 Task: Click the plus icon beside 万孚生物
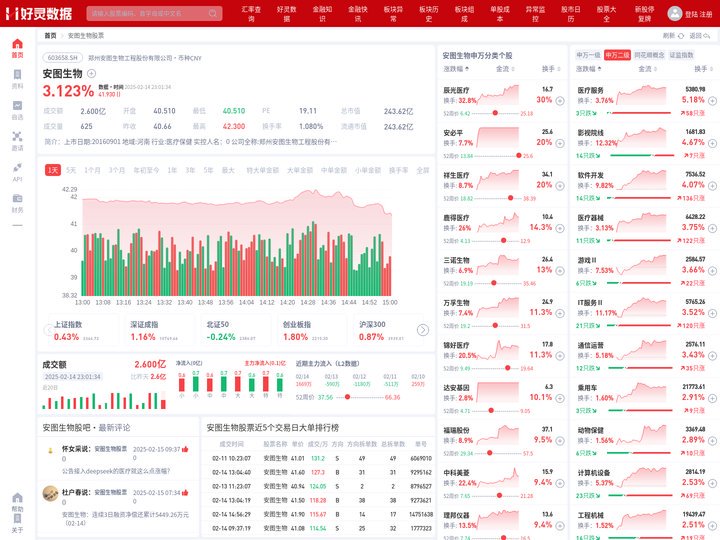point(560,313)
